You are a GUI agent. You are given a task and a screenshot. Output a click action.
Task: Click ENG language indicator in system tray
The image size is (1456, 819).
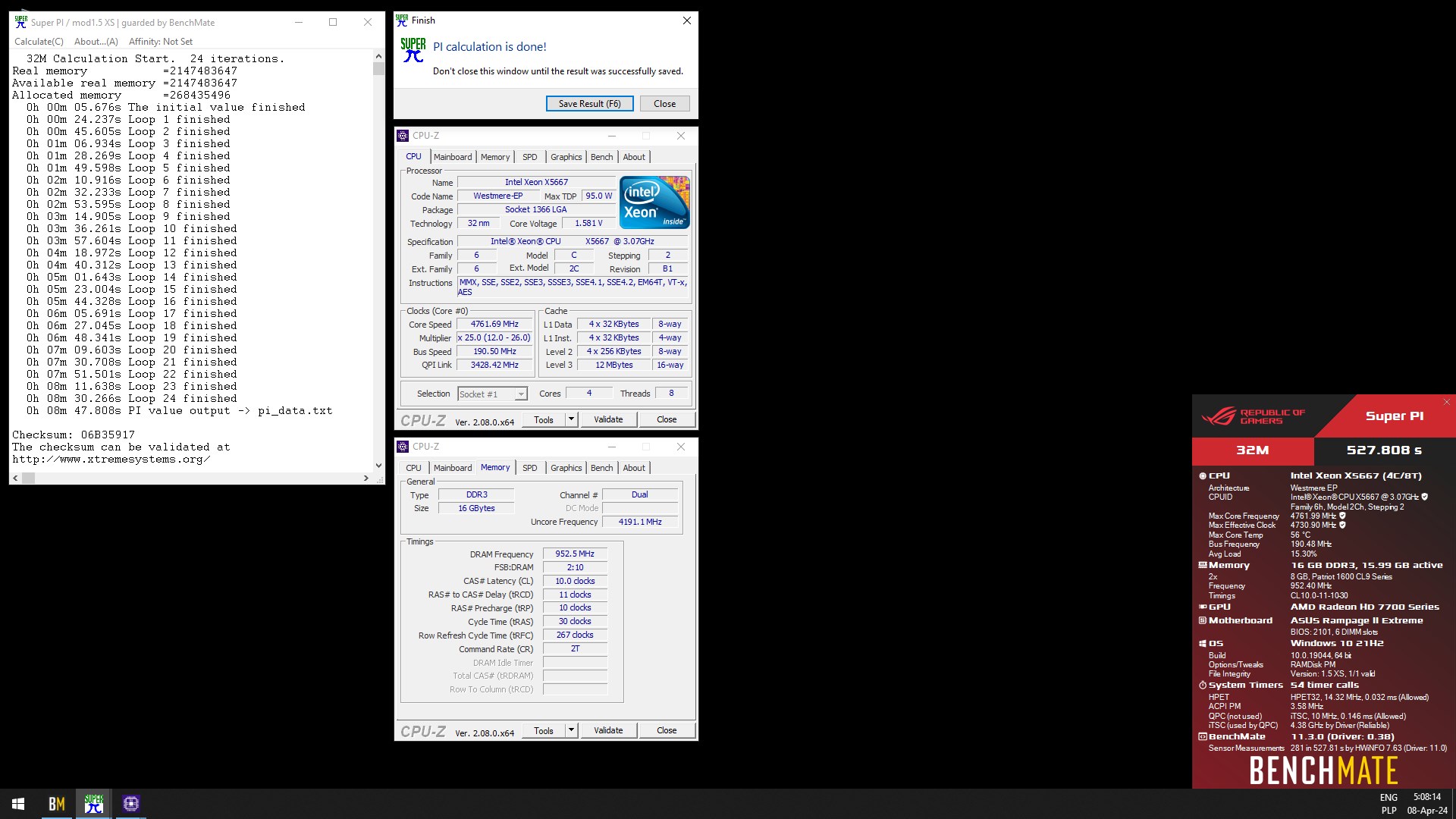1389,797
